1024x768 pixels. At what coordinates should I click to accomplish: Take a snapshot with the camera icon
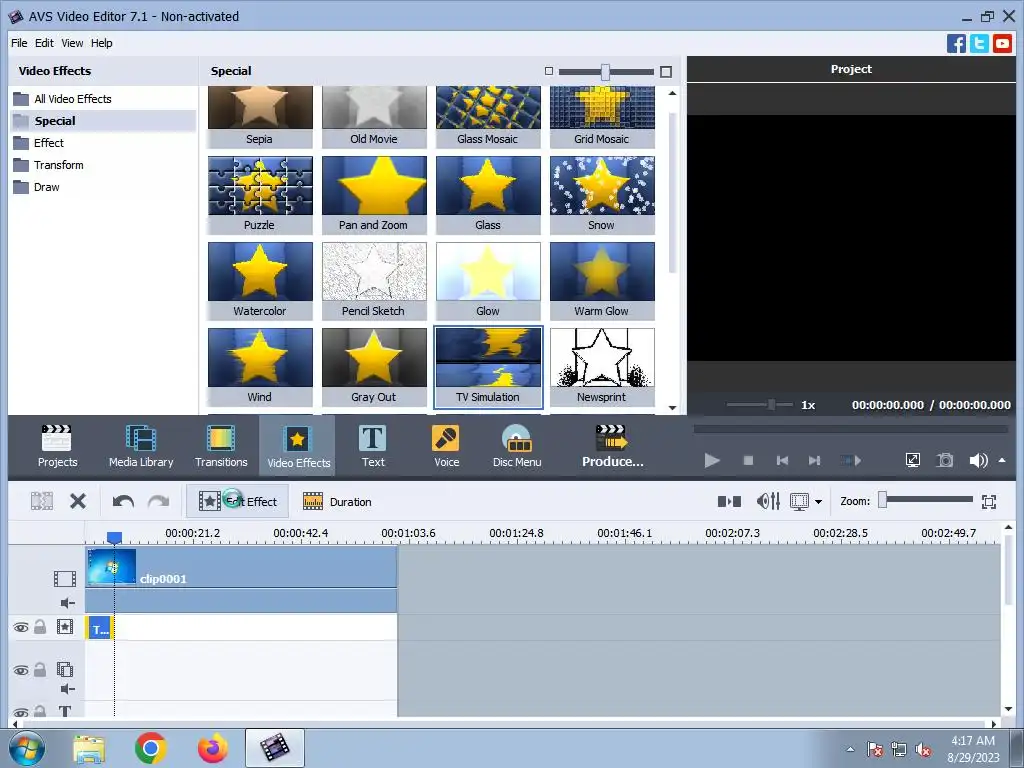944,460
